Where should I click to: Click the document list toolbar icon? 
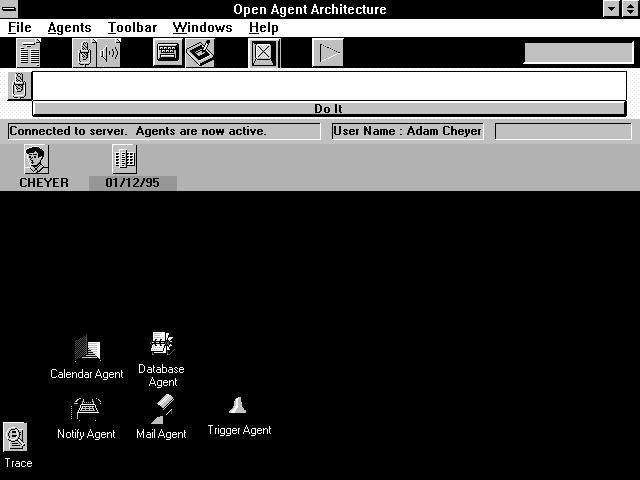point(29,53)
